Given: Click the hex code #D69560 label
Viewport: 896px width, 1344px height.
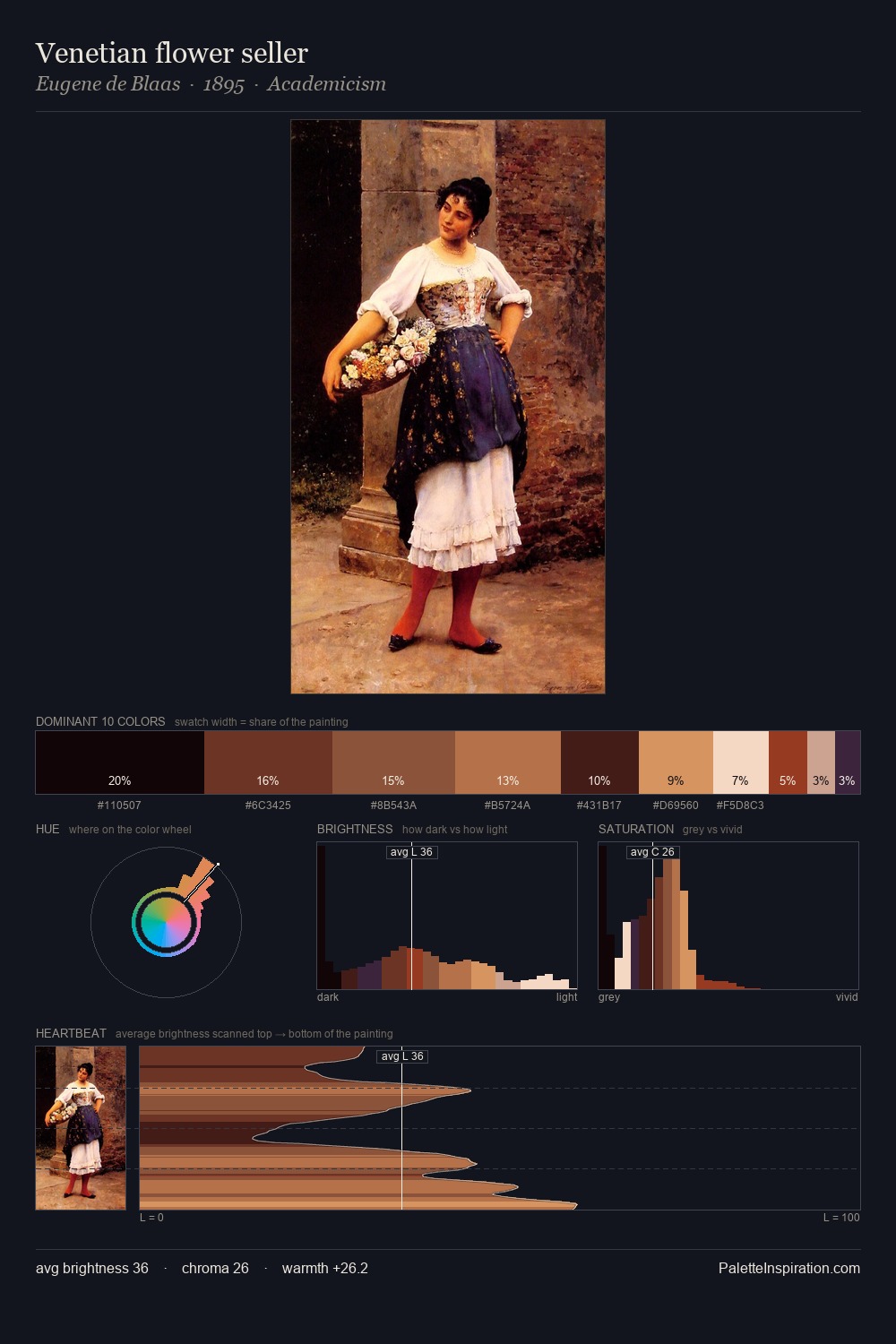Looking at the screenshot, I should coord(676,806).
